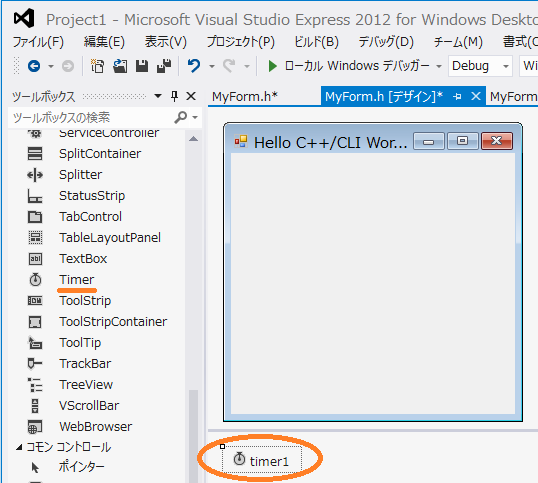Click the Undo arrow icon
Viewport: 538px width, 483px height.
coord(194,66)
